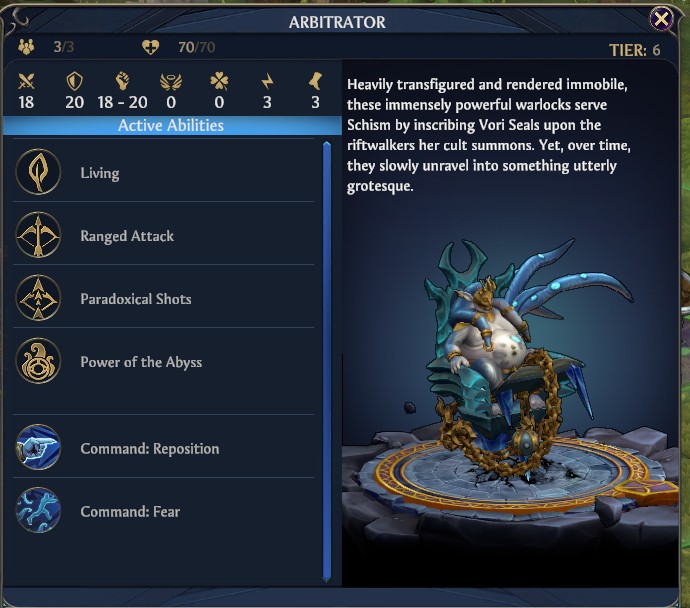Screen dimensions: 690x608
Task: Click the Living ability leaf icon
Action: coord(38,172)
